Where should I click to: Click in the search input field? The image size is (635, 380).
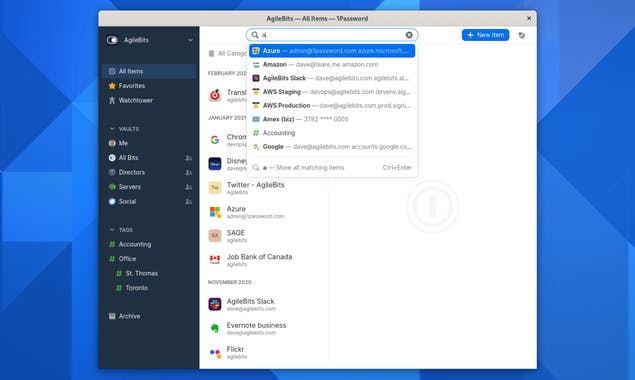click(333, 35)
